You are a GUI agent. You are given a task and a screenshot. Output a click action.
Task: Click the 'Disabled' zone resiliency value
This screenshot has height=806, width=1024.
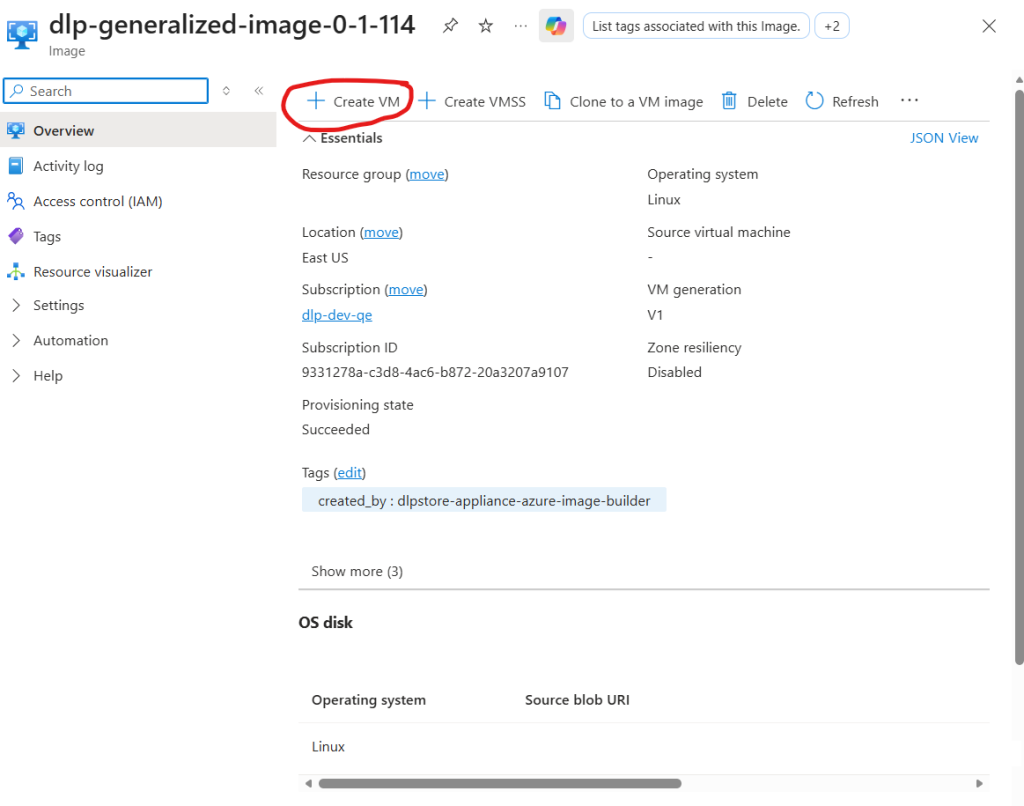[675, 372]
